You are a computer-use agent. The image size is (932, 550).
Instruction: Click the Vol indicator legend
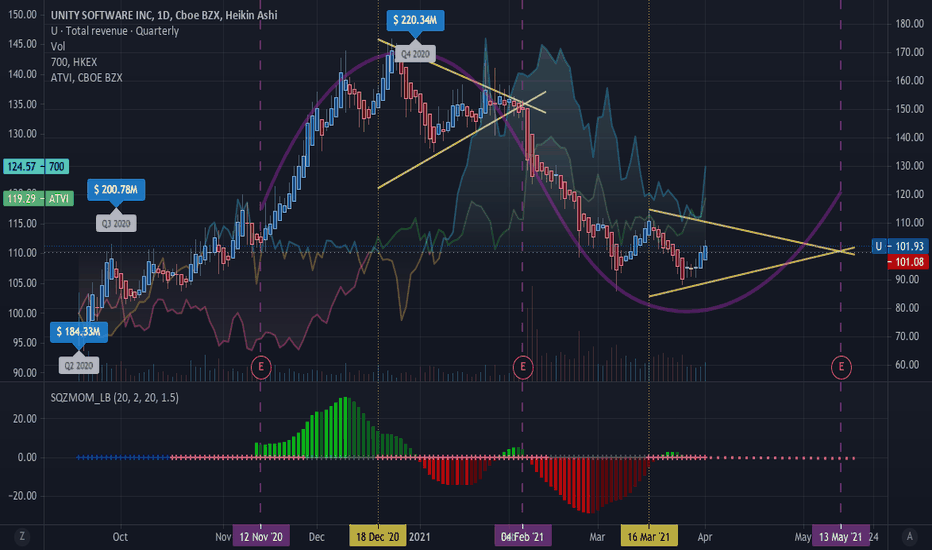click(58, 46)
